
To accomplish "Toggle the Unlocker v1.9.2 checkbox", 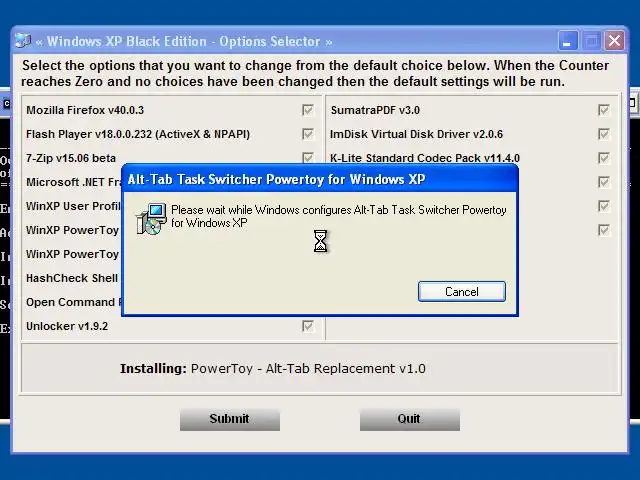I will pyautogui.click(x=308, y=326).
